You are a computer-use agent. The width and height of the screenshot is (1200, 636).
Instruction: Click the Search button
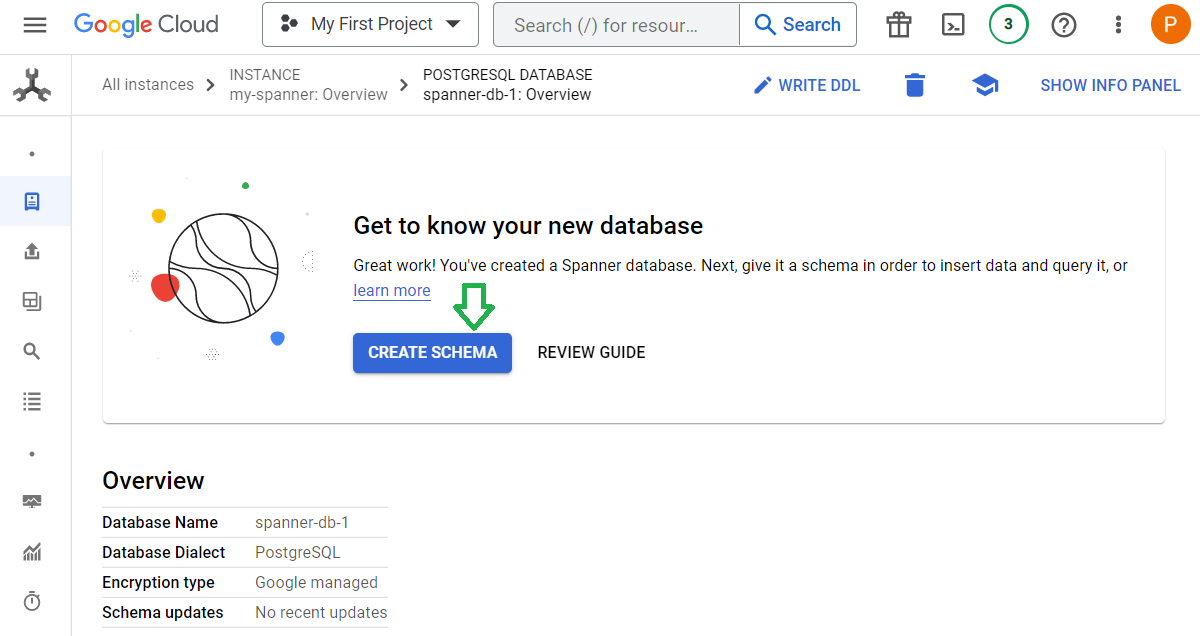tap(798, 25)
